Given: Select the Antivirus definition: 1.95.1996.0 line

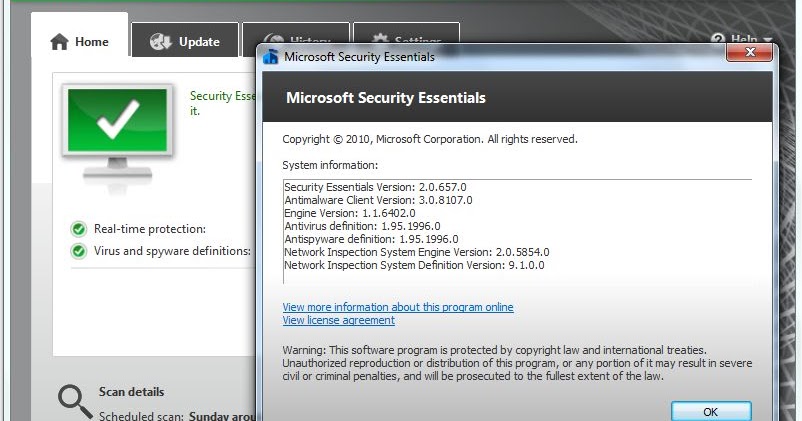Looking at the screenshot, I should tap(362, 226).
